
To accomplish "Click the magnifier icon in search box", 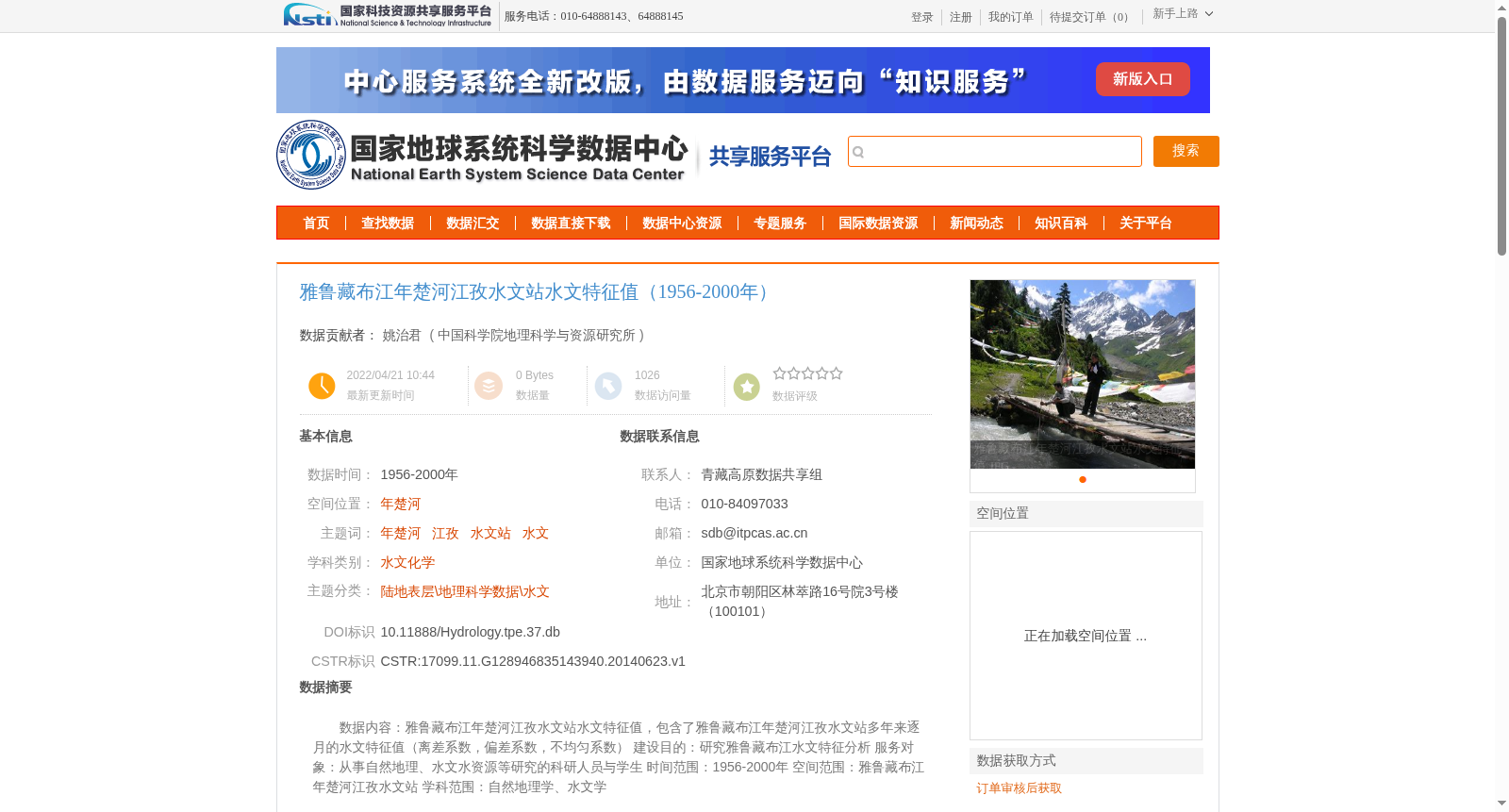I will [x=858, y=152].
